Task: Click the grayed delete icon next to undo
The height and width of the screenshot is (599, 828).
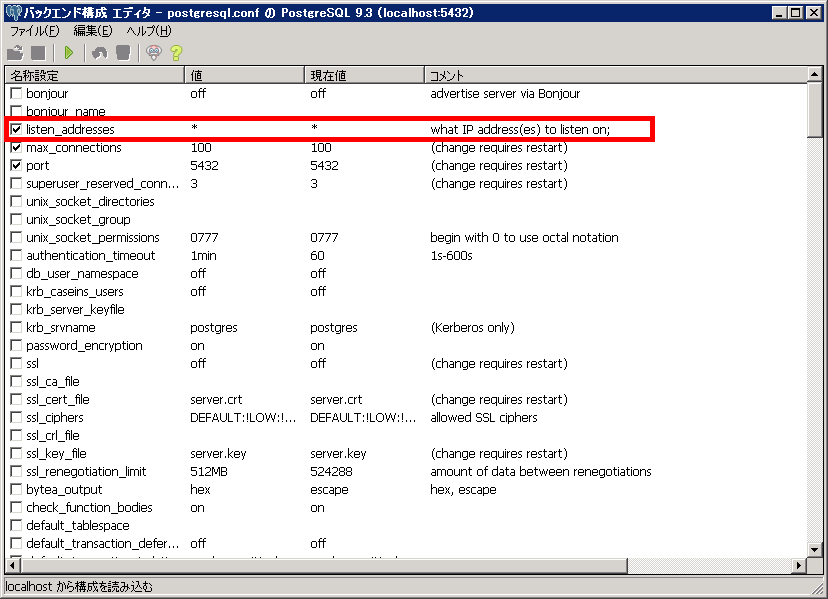Action: (x=122, y=53)
